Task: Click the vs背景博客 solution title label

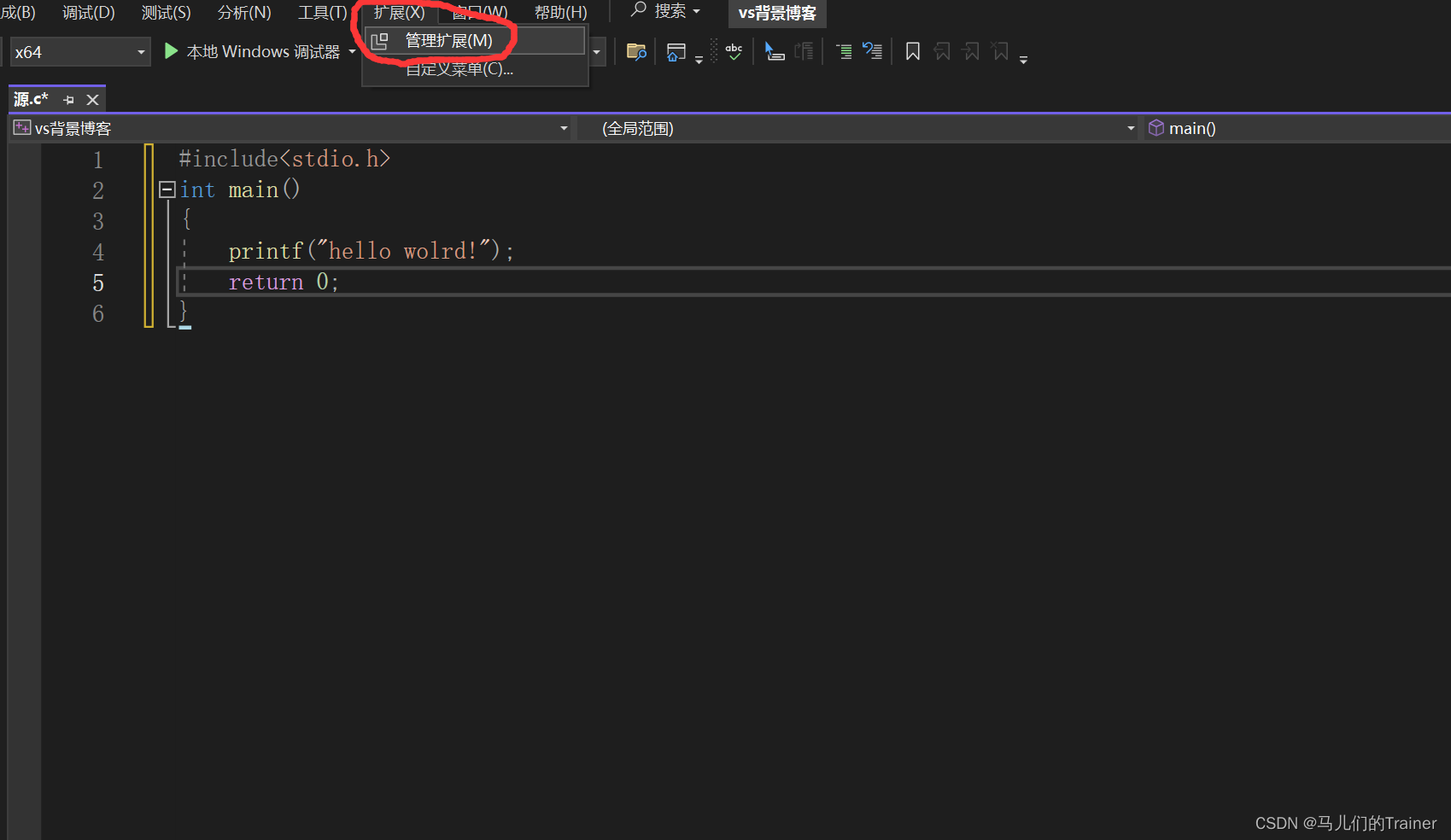Action: point(777,13)
